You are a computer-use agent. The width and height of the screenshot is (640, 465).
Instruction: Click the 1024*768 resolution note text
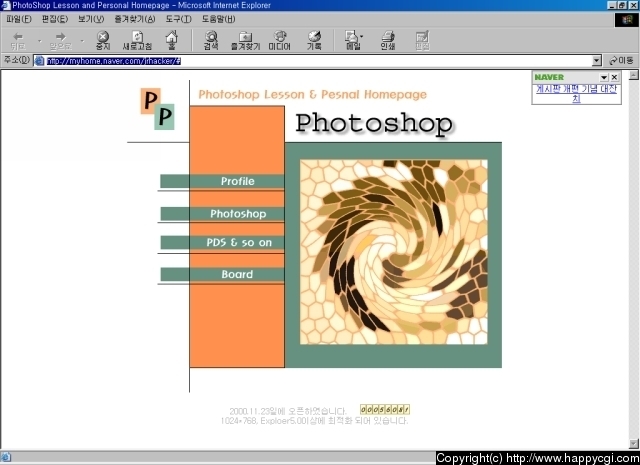point(314,421)
